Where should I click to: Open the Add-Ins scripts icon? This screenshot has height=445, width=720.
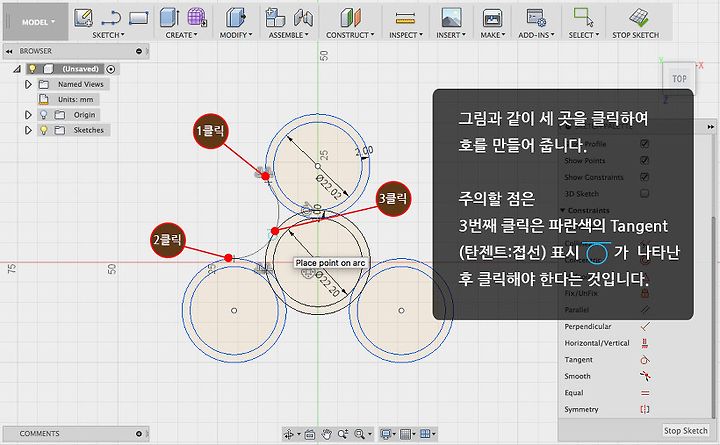(x=536, y=18)
